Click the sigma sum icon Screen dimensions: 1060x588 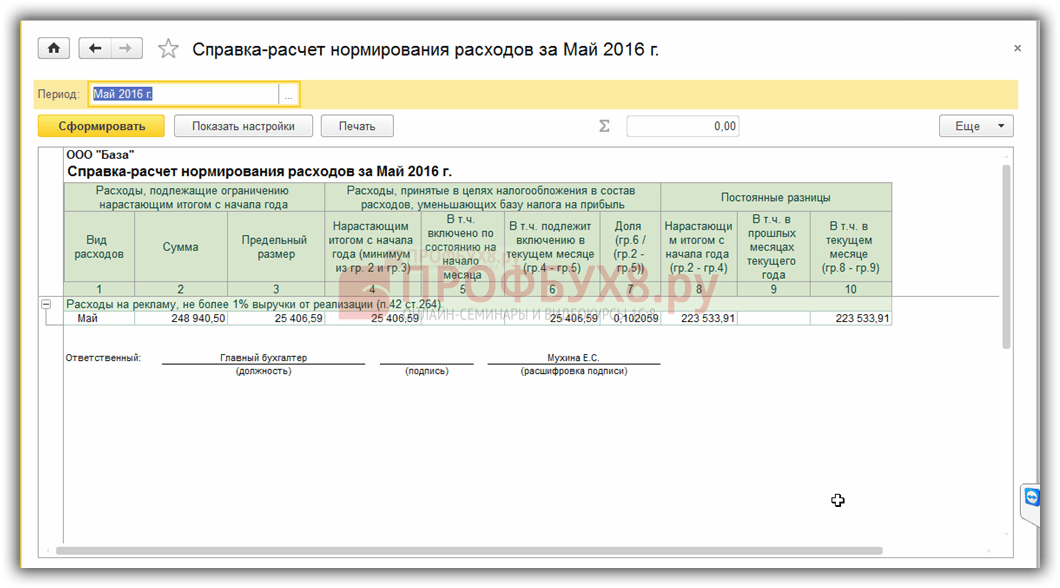pyautogui.click(x=604, y=127)
